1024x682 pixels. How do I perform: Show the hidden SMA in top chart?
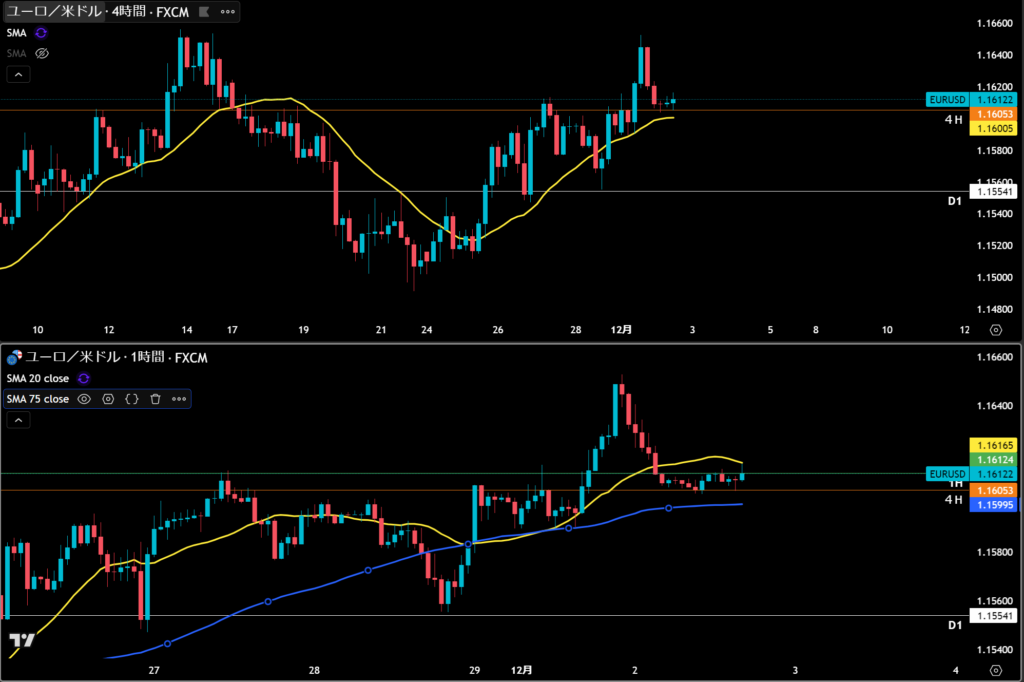tap(41, 53)
